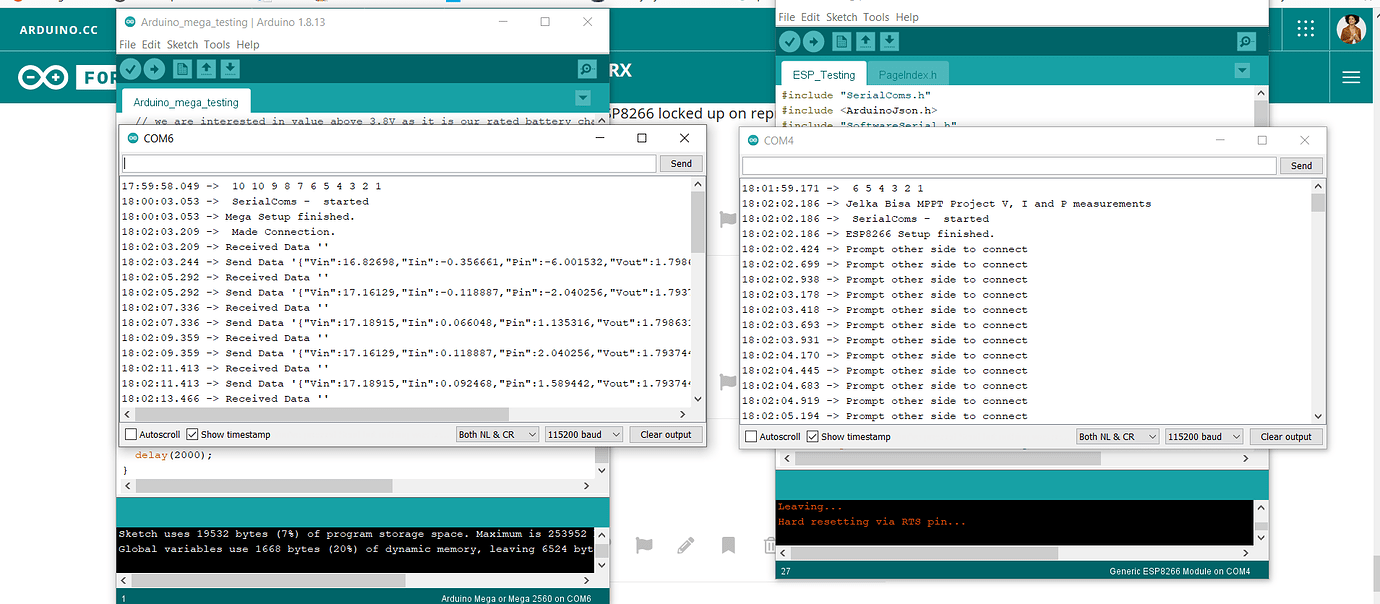The image size is (1380, 604).
Task: Click Upload arrow icon in ESP_Testing window
Action: (814, 41)
